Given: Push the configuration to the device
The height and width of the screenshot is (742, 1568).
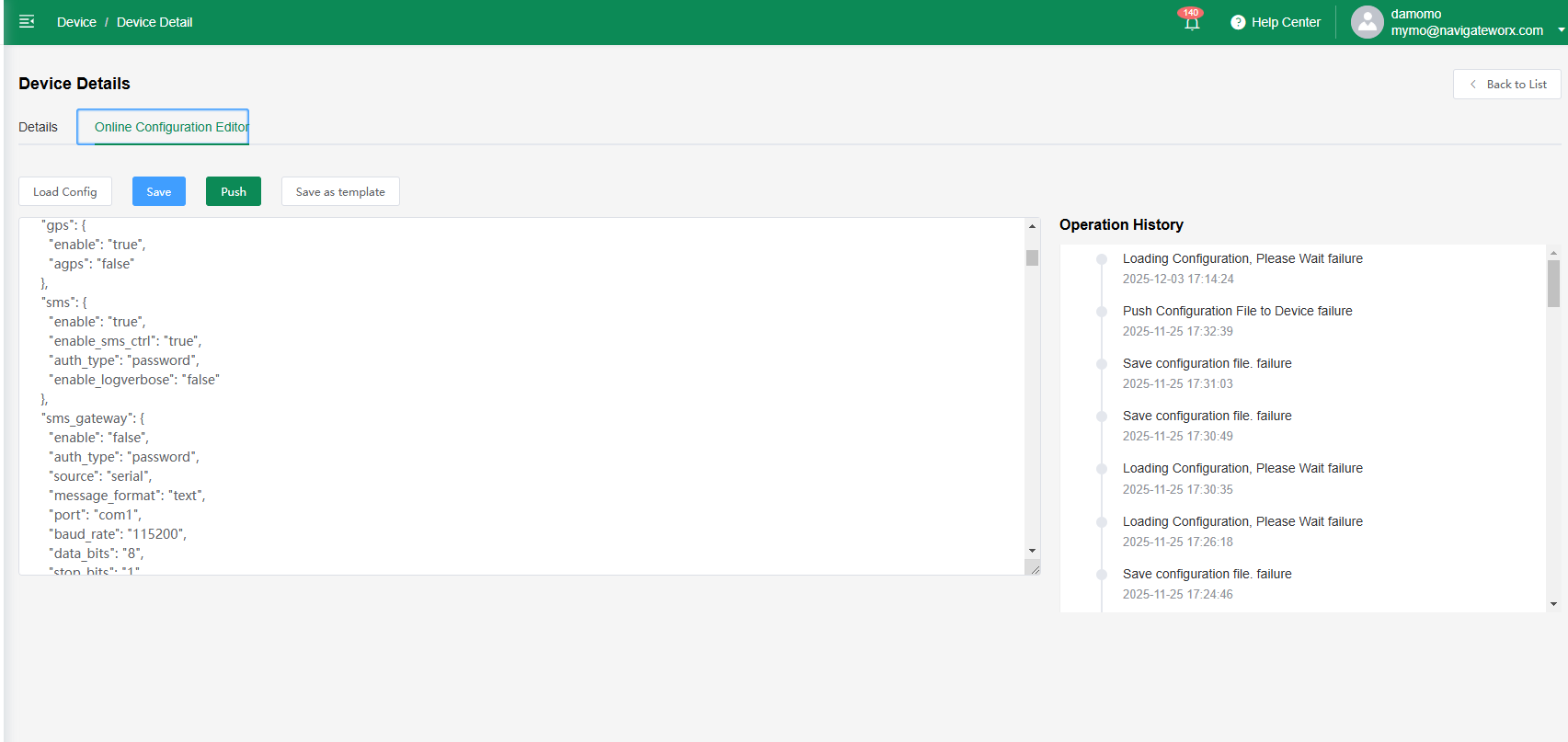Looking at the screenshot, I should point(234,191).
